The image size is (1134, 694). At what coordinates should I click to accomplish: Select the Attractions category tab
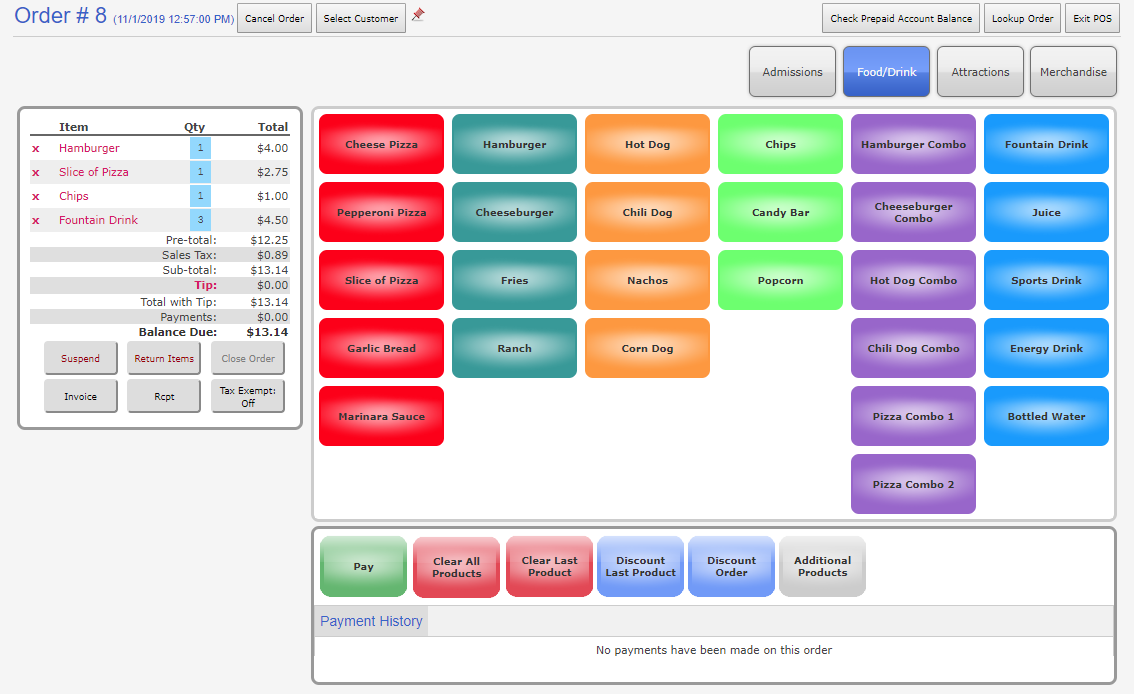point(980,72)
